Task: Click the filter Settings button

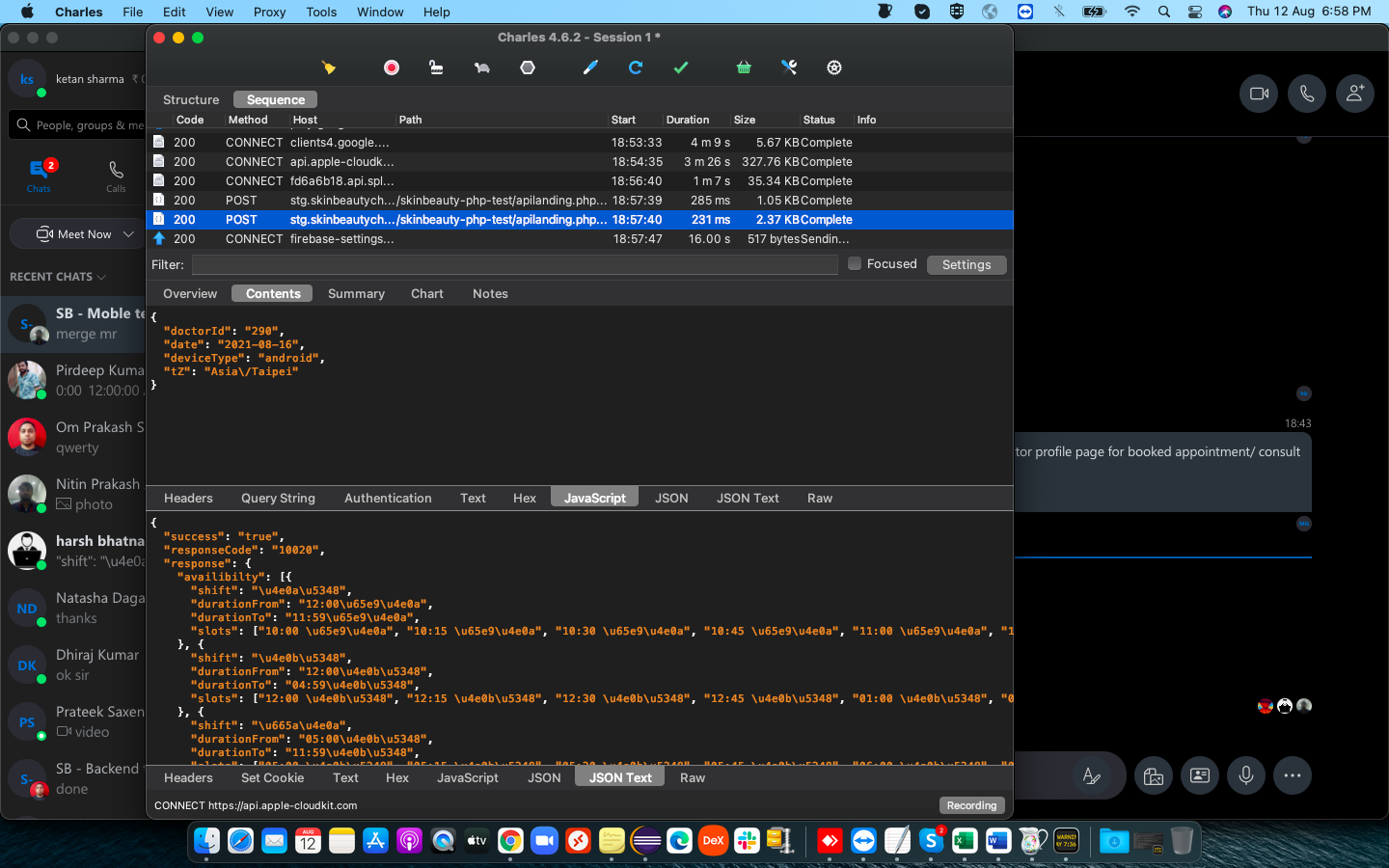Action: coord(966,264)
